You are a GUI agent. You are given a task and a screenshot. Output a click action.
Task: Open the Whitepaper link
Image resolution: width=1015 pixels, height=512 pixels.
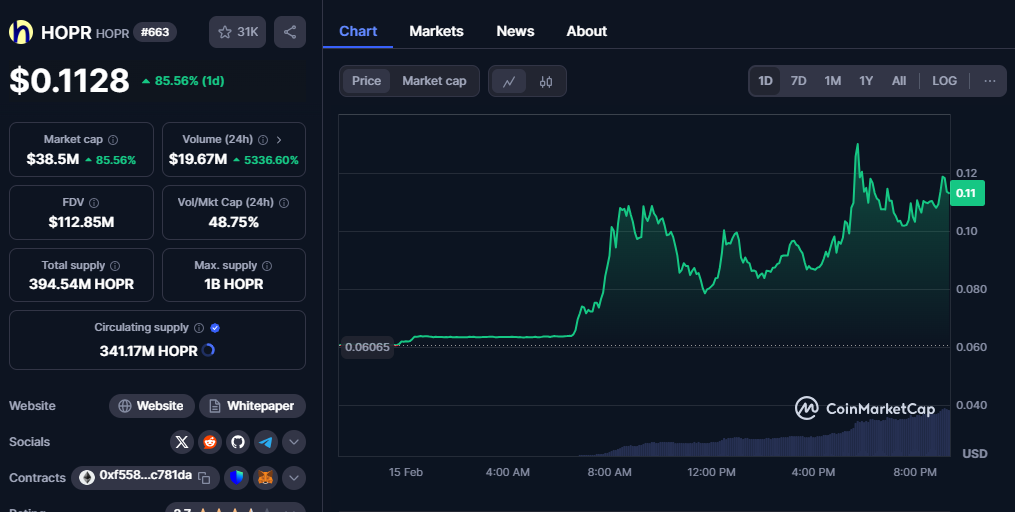tap(252, 406)
